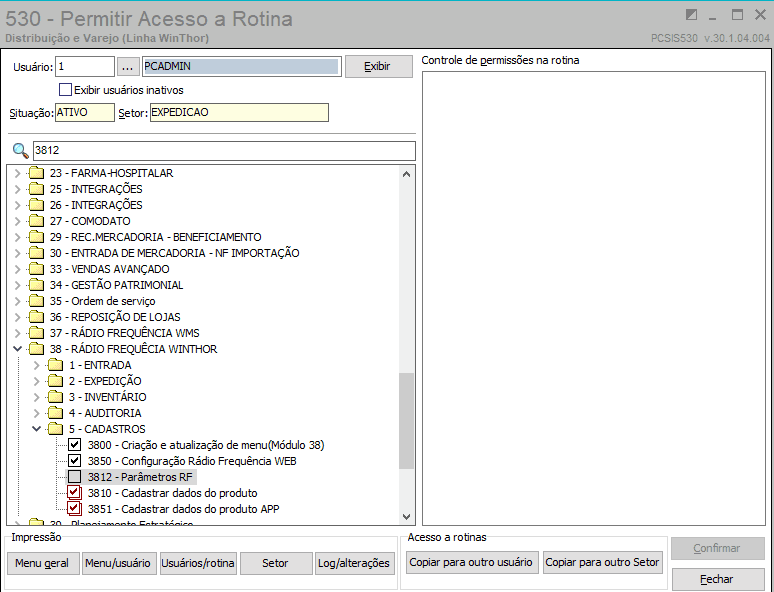Select 2 - EXPEDIÇÃO tree row text
The width and height of the screenshot is (774, 592).
pyautogui.click(x=105, y=381)
